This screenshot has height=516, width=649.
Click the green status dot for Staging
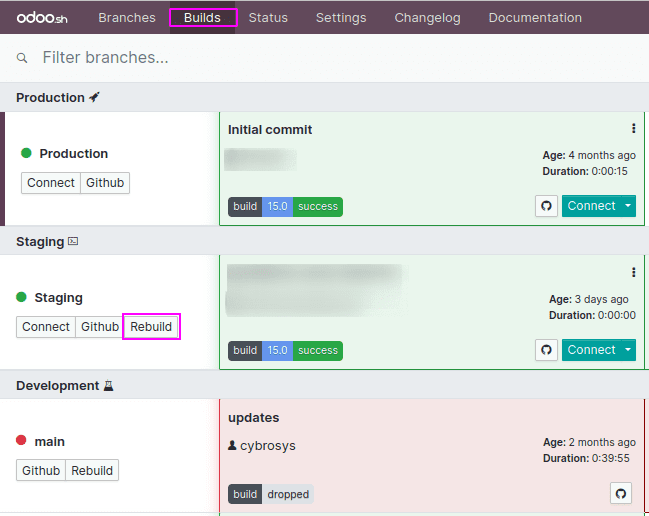click(x=21, y=297)
